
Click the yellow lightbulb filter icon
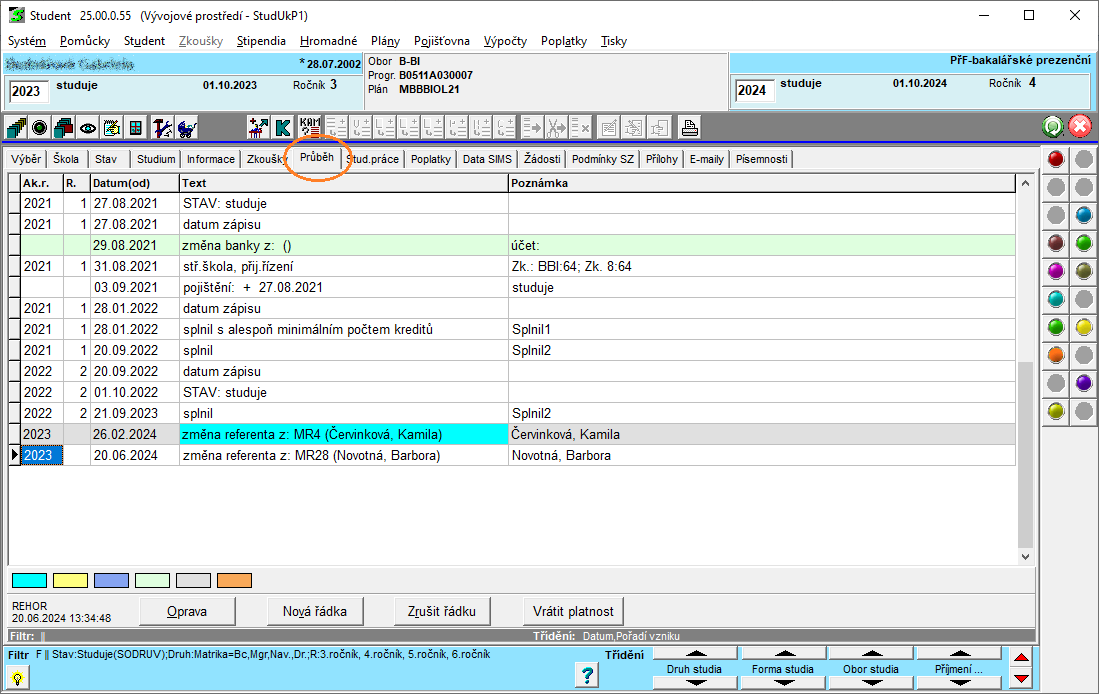[x=18, y=677]
